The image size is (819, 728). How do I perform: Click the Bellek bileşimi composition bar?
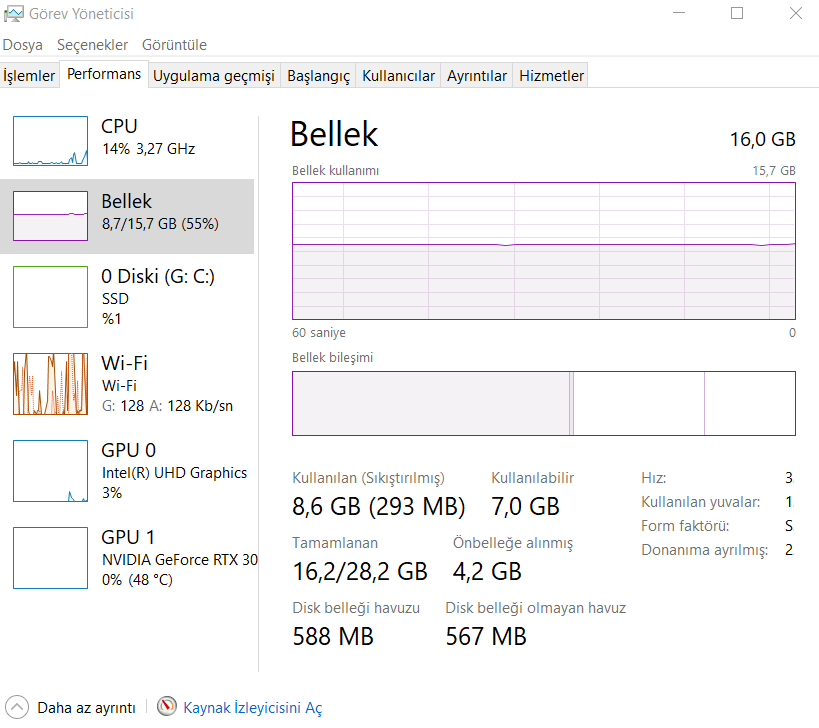(543, 403)
